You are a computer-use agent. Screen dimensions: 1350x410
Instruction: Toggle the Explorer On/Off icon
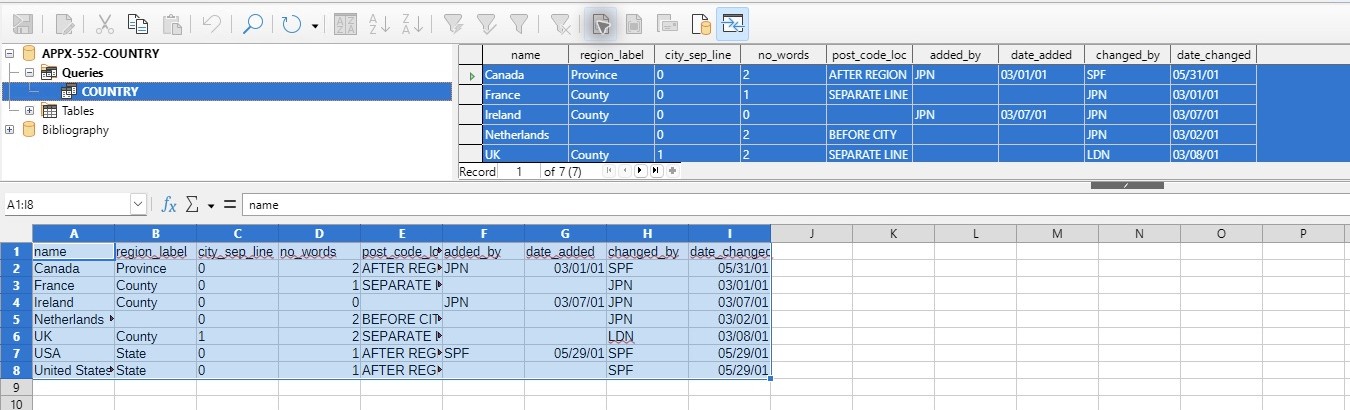pos(734,22)
